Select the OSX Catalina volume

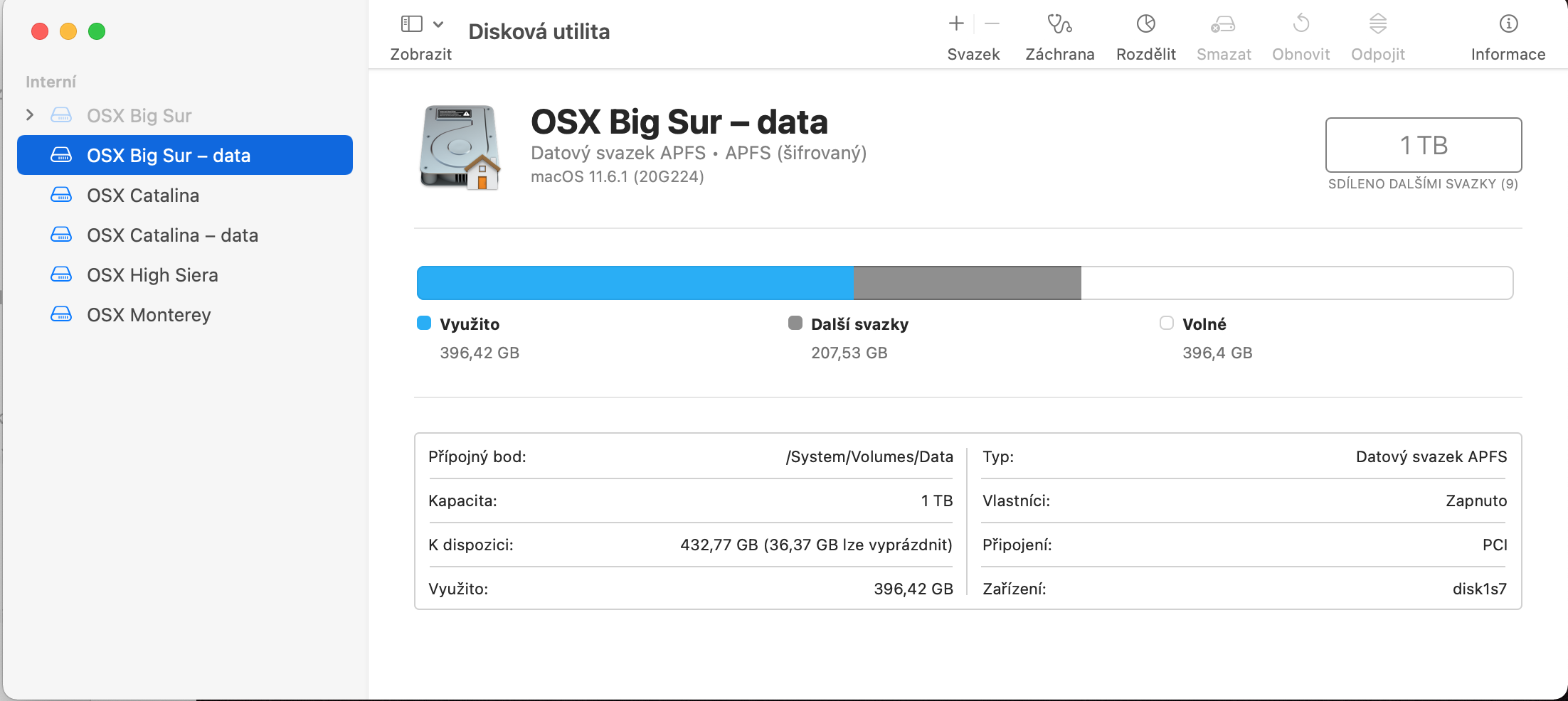(x=143, y=196)
